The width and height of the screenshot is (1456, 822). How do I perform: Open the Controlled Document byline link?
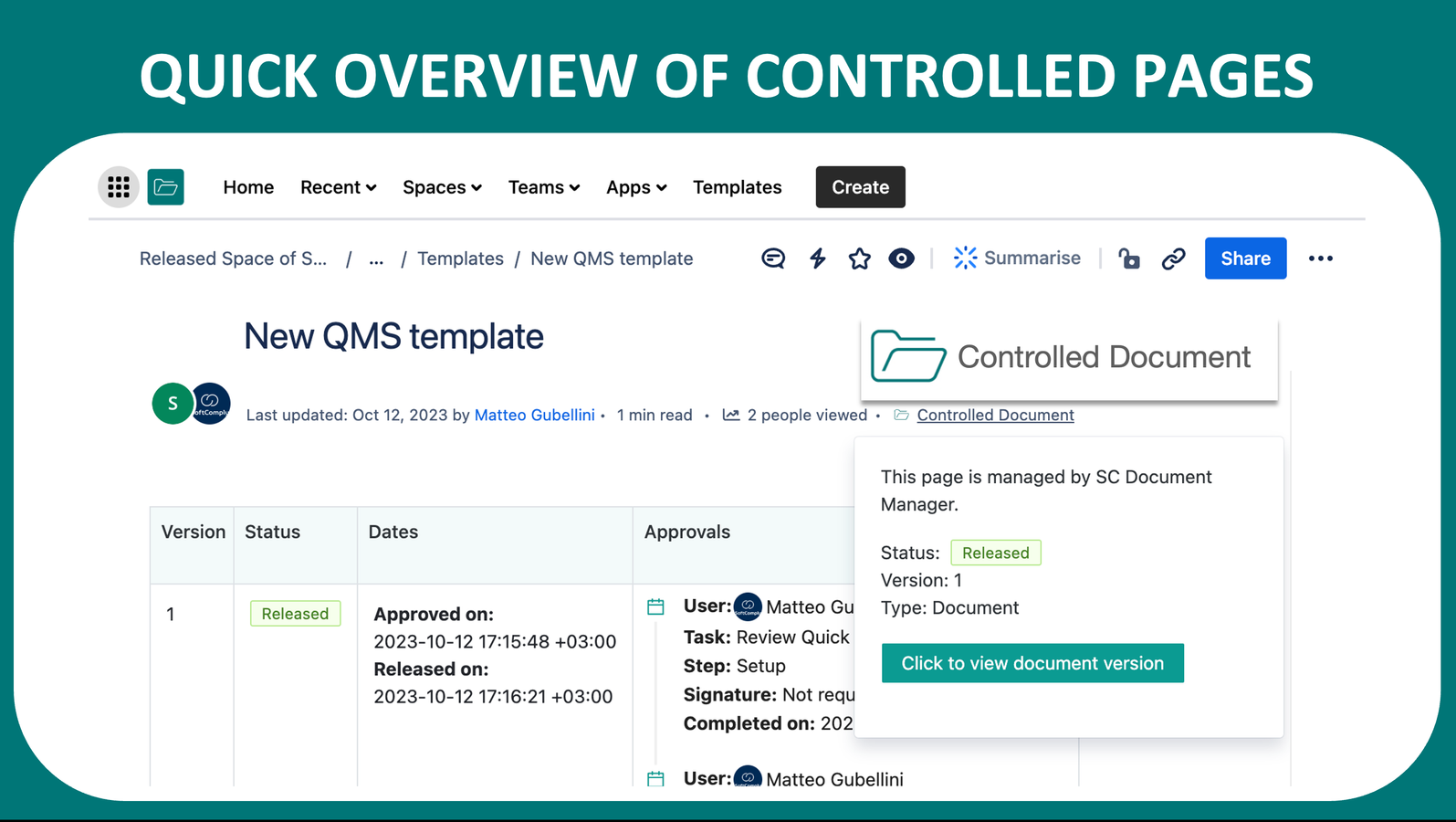(995, 415)
